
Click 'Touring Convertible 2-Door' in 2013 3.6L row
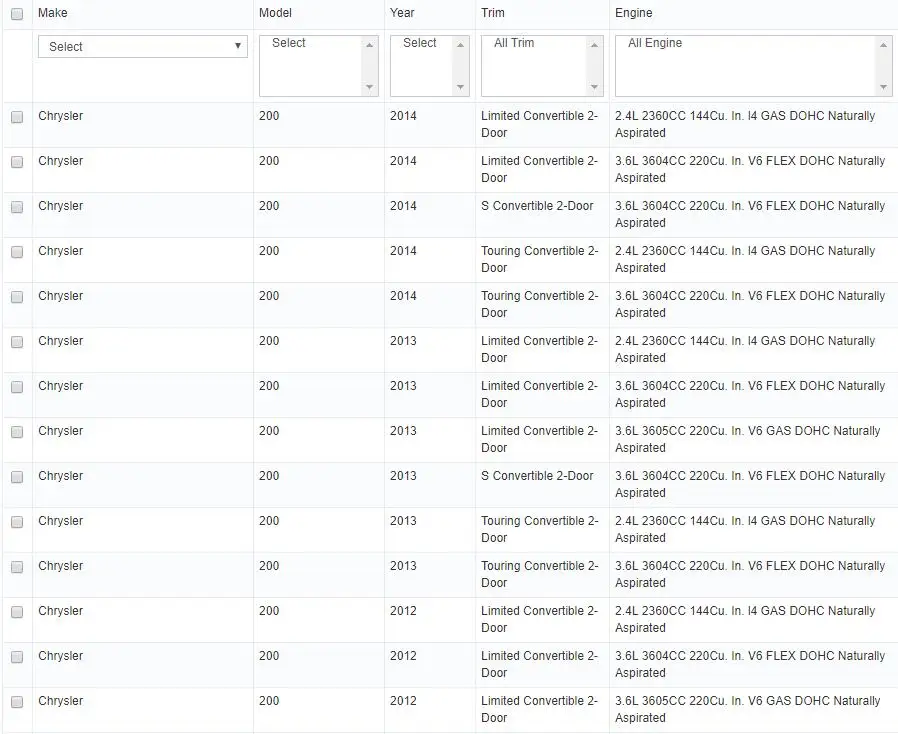click(539, 574)
